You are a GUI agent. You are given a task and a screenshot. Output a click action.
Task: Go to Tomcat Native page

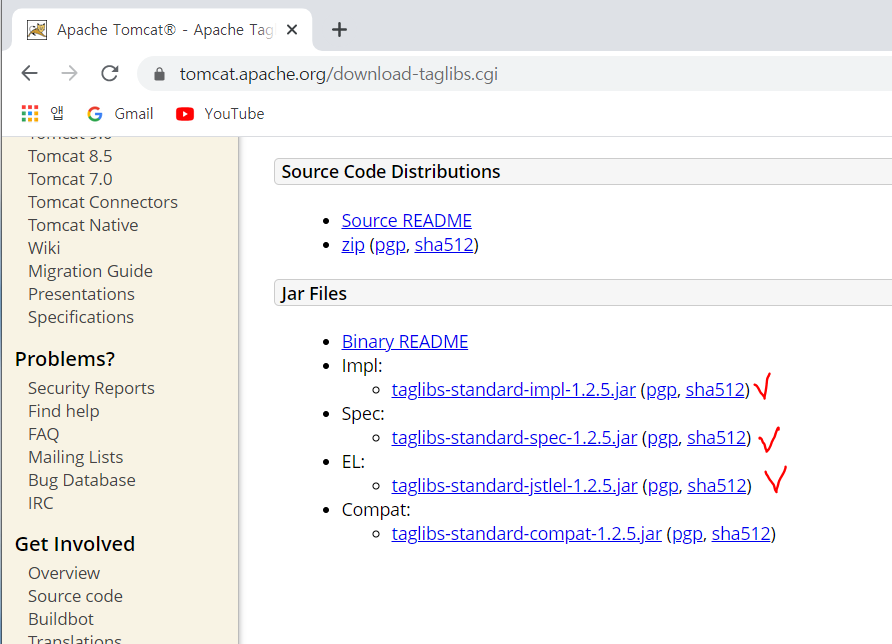(83, 225)
